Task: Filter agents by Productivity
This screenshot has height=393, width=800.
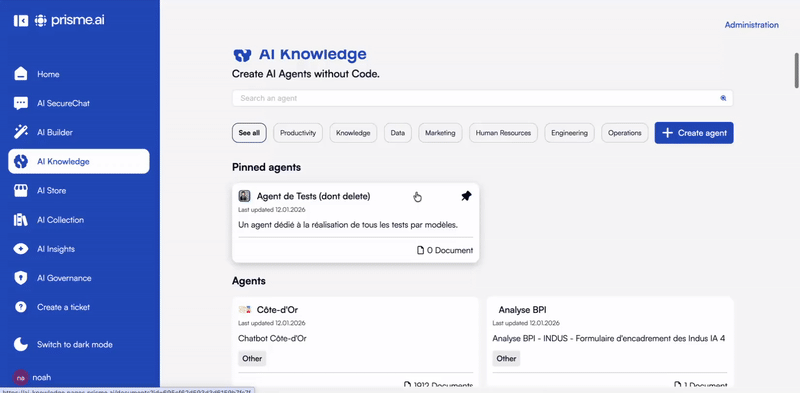Action: click(298, 133)
